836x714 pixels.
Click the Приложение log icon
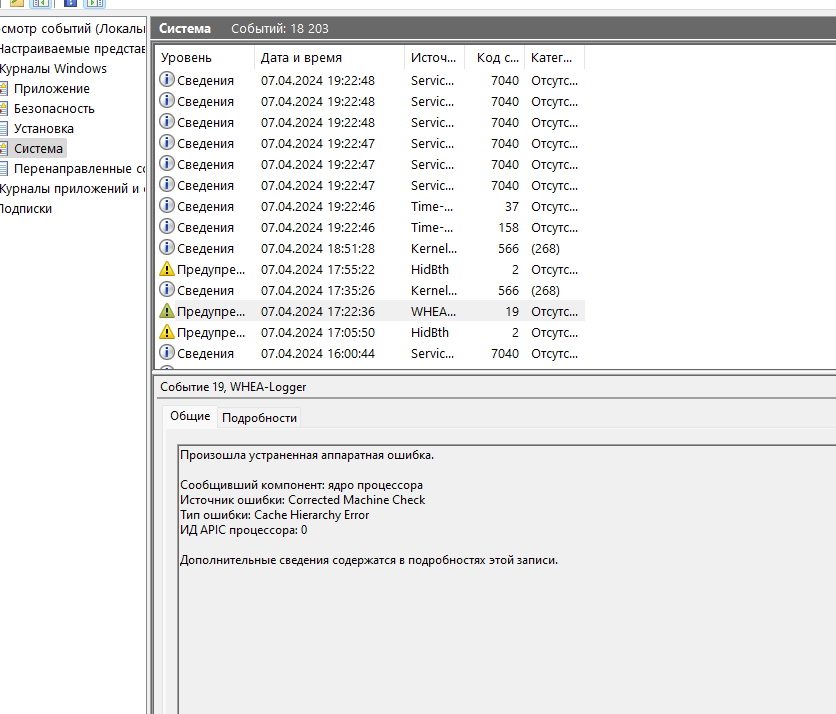click(x=6, y=88)
